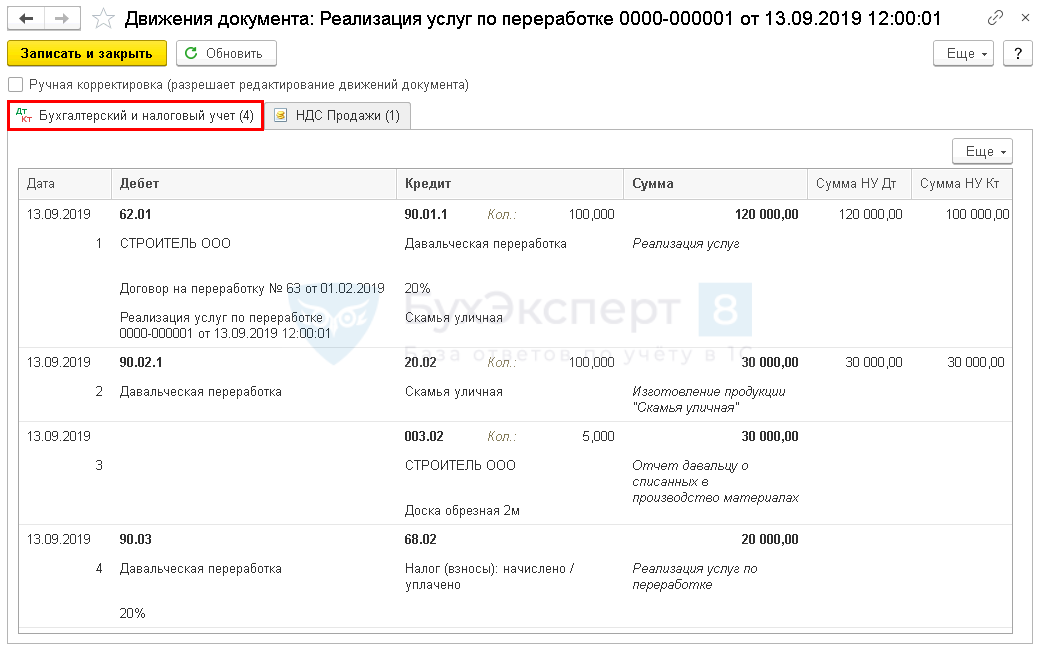Click the forward navigation arrow
This screenshot has width=1041, height=648.
pyautogui.click(x=62, y=18)
